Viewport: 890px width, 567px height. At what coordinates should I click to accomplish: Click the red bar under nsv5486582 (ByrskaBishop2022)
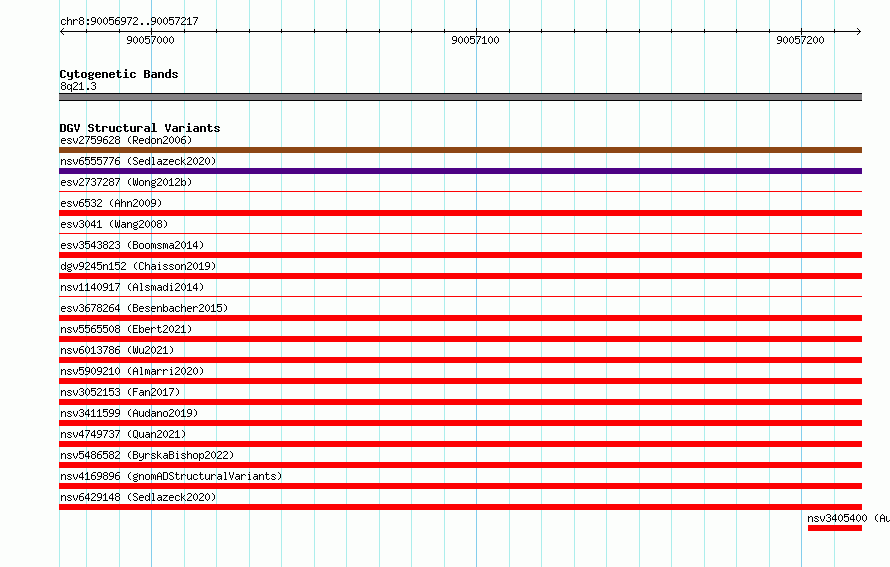click(460, 465)
